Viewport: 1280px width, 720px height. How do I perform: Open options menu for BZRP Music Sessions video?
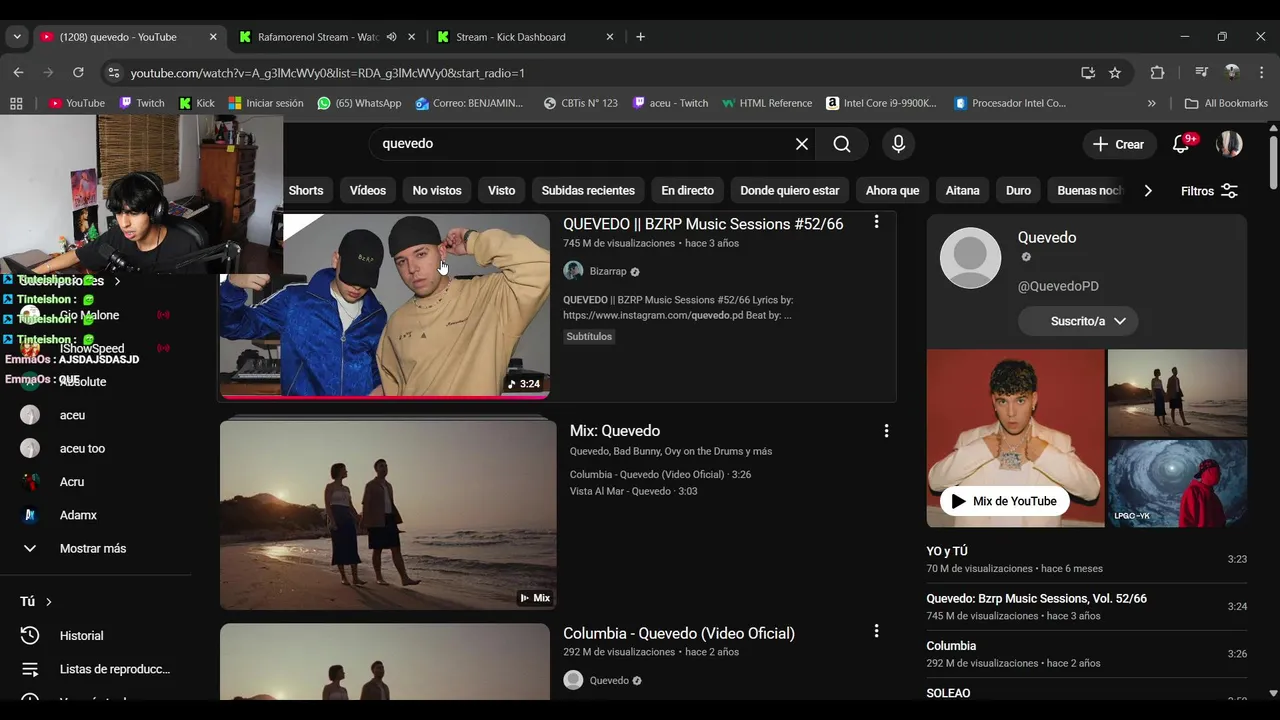pyautogui.click(x=877, y=222)
